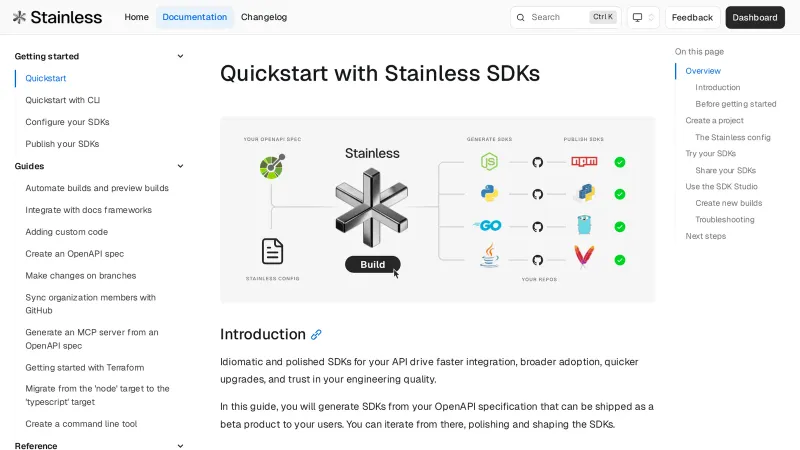Image resolution: width=800 pixels, height=450 pixels.
Task: Collapse the Guides sidebar section
Action: [180, 166]
